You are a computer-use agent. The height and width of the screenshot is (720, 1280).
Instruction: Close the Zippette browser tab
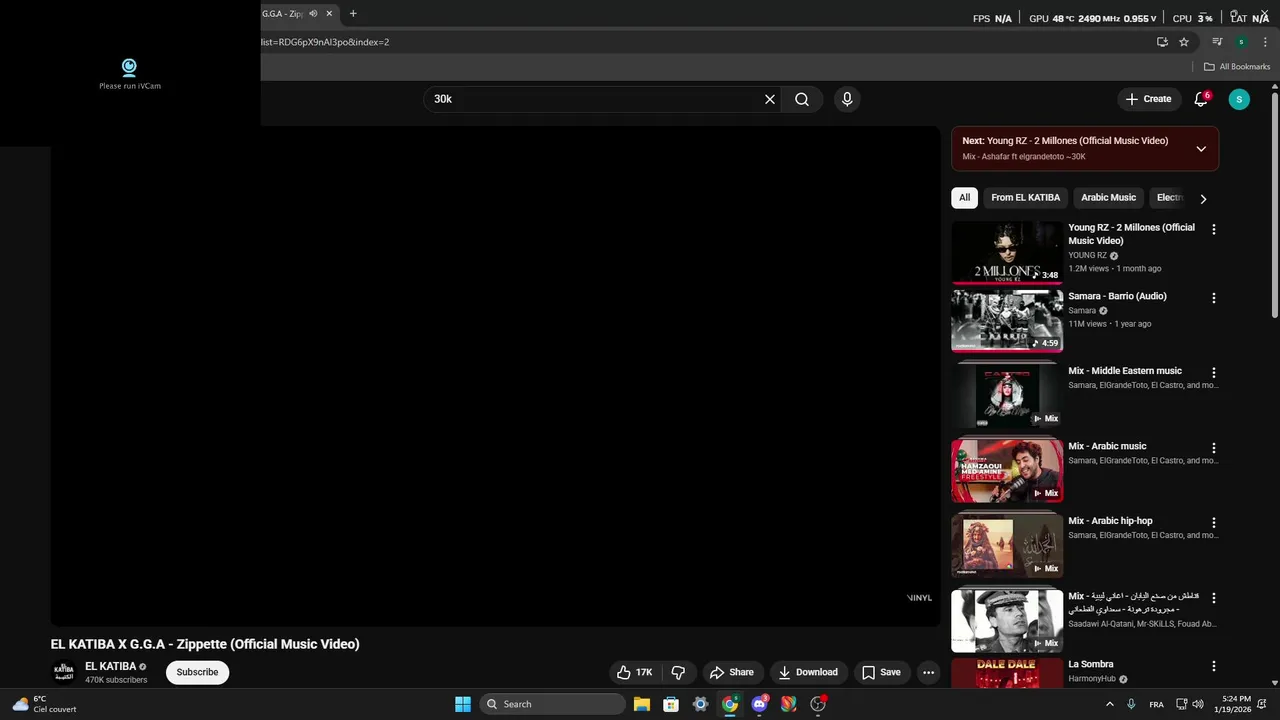(x=329, y=14)
